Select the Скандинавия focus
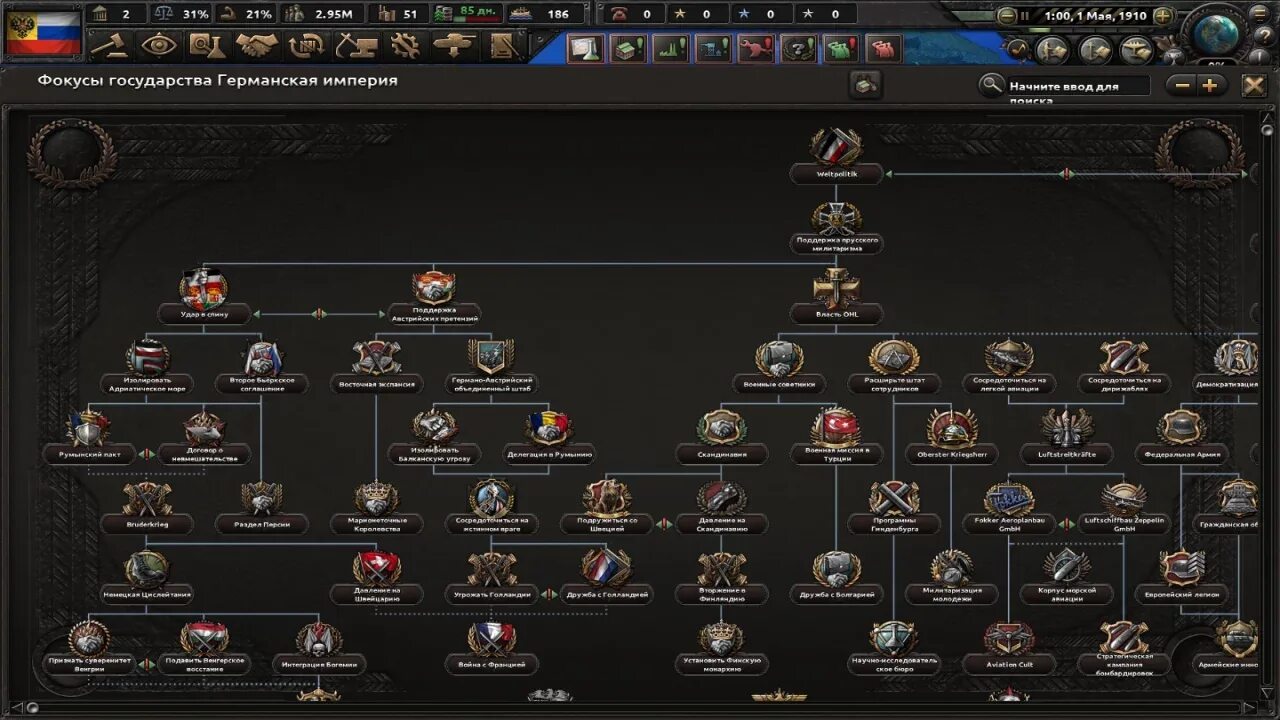The image size is (1280, 720). (x=721, y=437)
